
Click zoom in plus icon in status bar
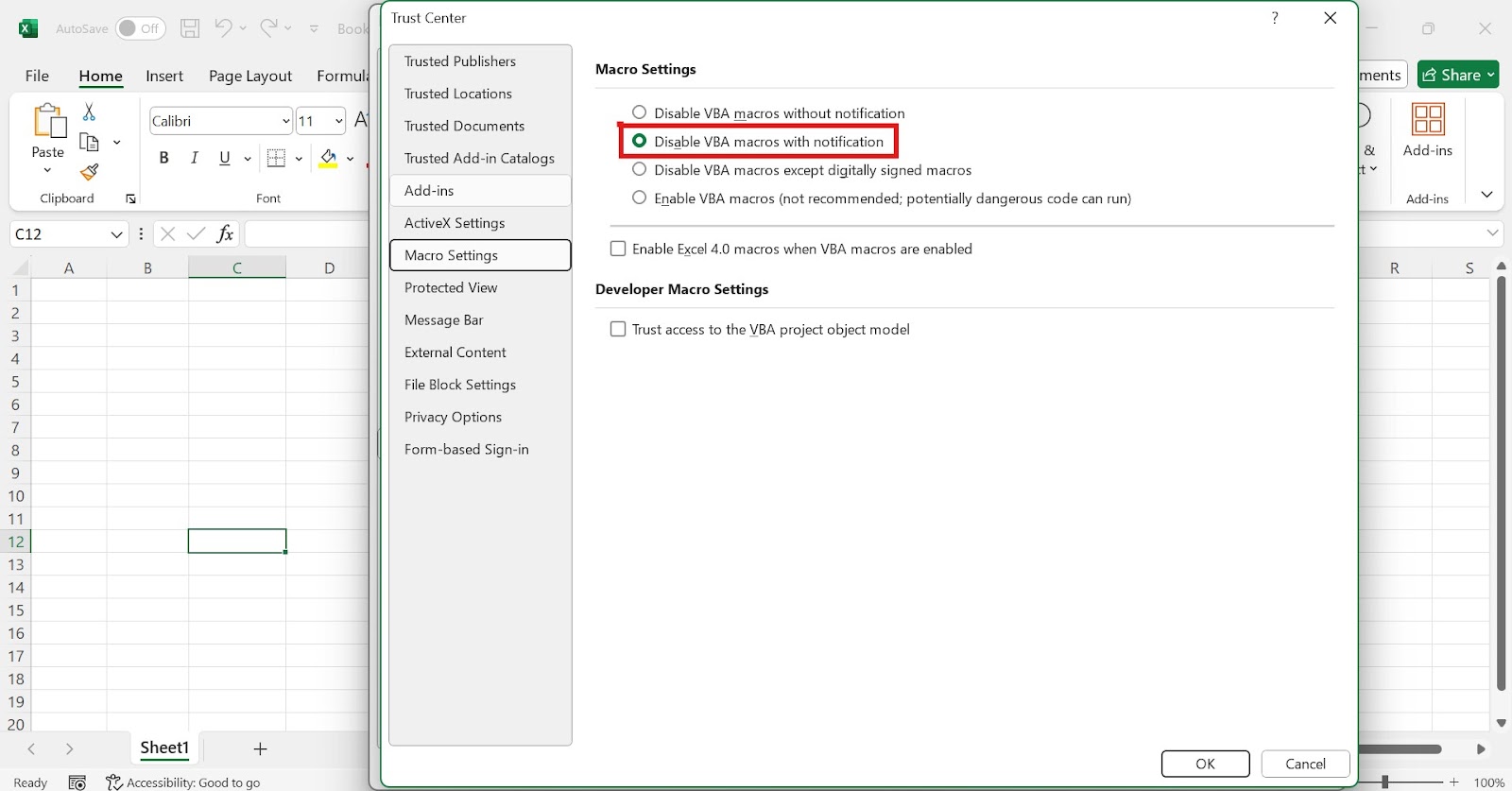1454,782
